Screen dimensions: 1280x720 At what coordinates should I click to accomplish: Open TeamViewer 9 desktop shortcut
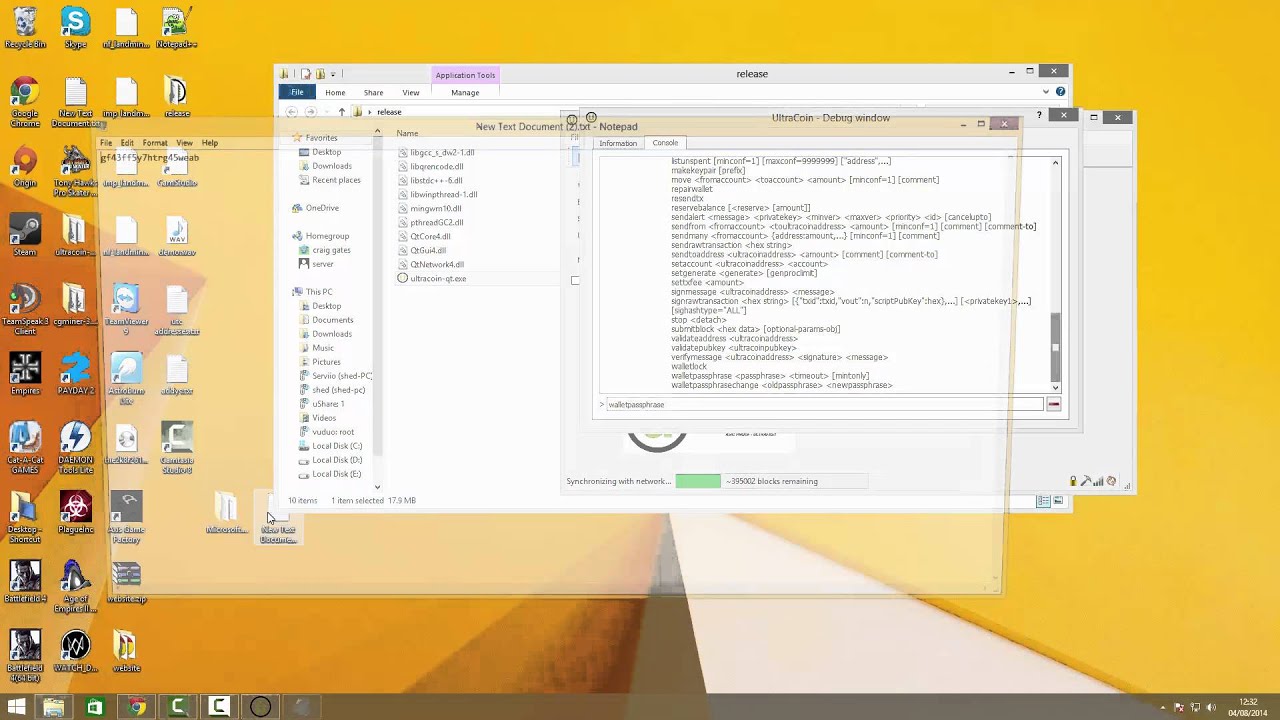(x=125, y=310)
